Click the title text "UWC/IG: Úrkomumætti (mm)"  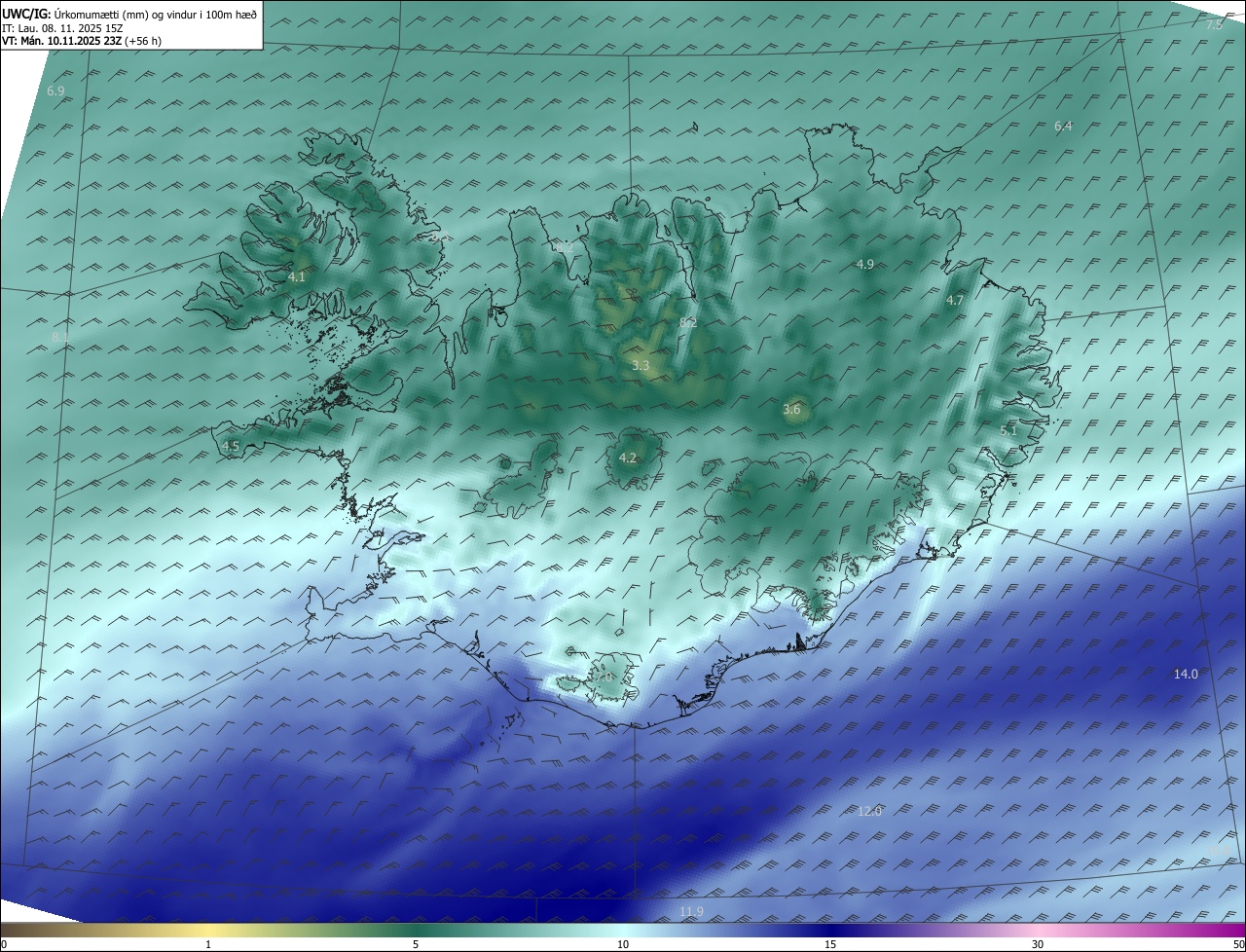75,14
